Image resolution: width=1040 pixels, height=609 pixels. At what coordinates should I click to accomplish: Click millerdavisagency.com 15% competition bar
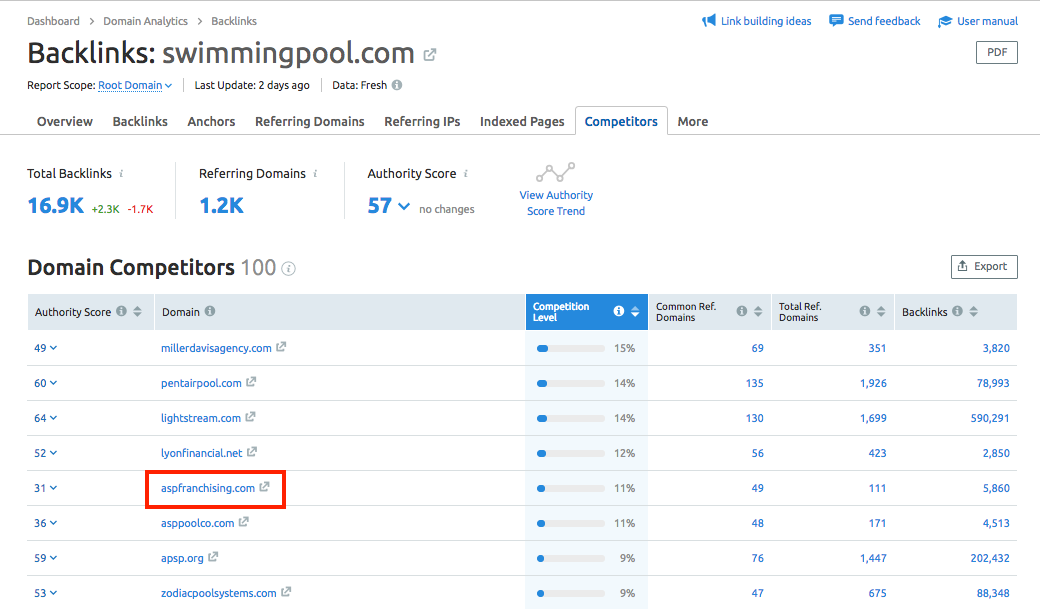tap(570, 348)
